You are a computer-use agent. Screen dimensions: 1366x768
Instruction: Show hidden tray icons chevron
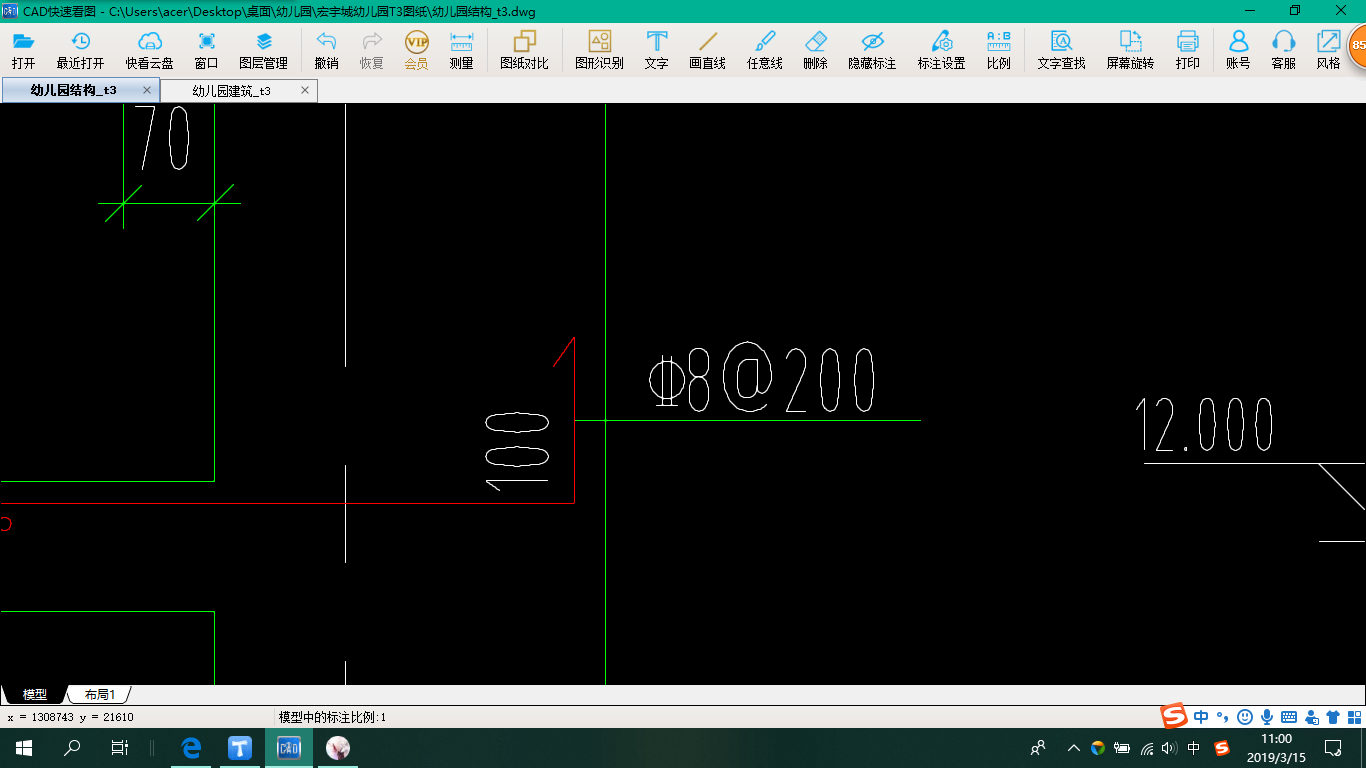point(1074,747)
